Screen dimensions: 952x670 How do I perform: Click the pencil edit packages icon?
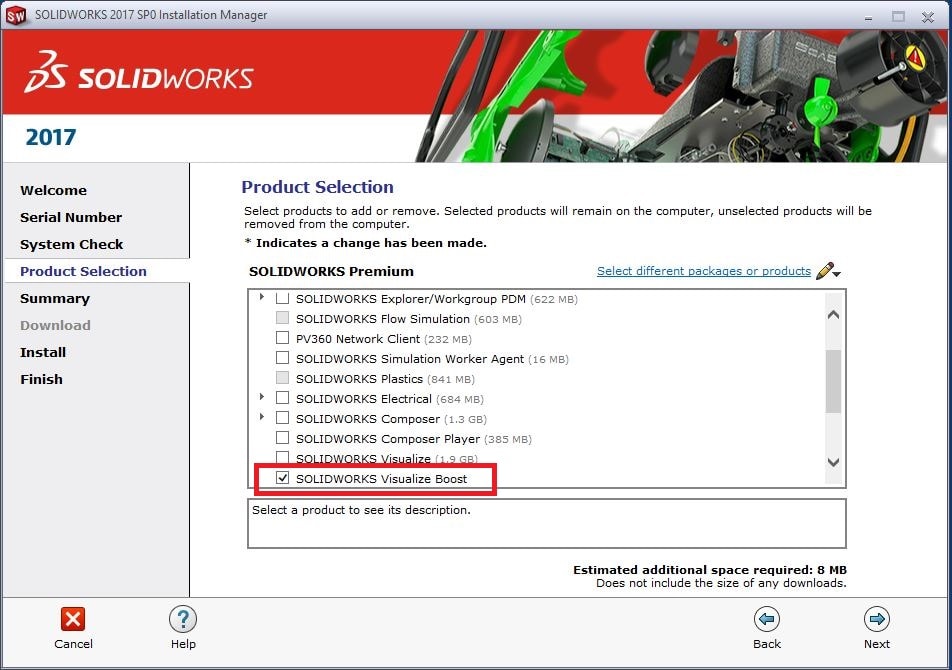825,270
